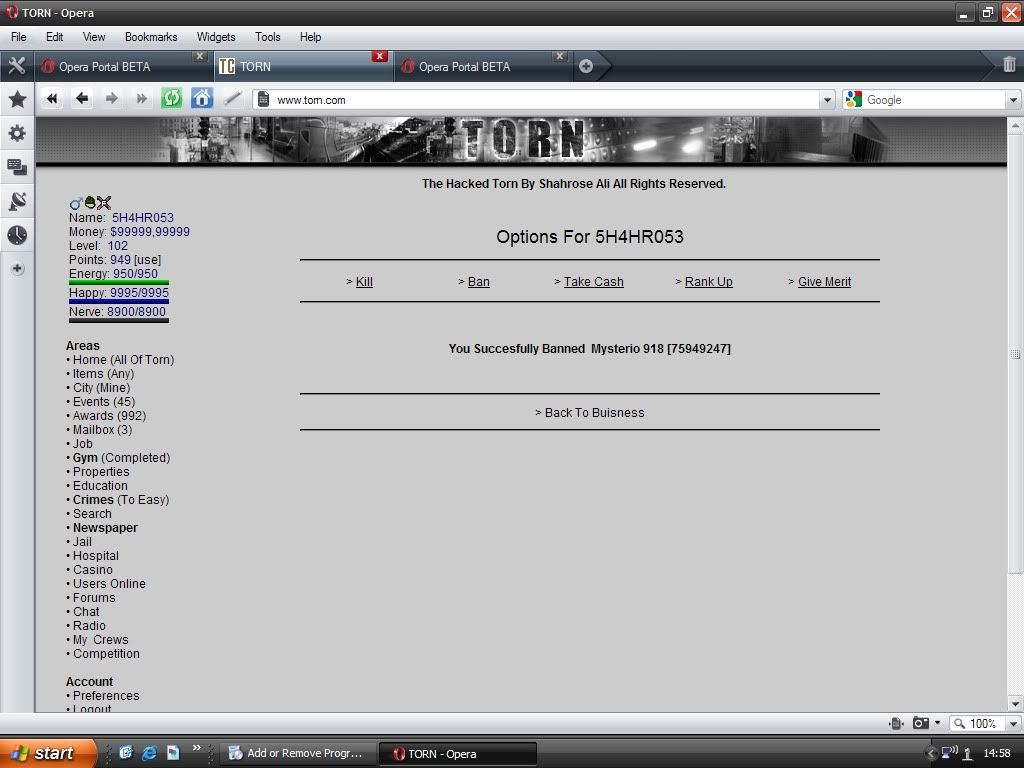Switch to the TORN tab
The height and width of the screenshot is (768, 1024).
click(302, 67)
